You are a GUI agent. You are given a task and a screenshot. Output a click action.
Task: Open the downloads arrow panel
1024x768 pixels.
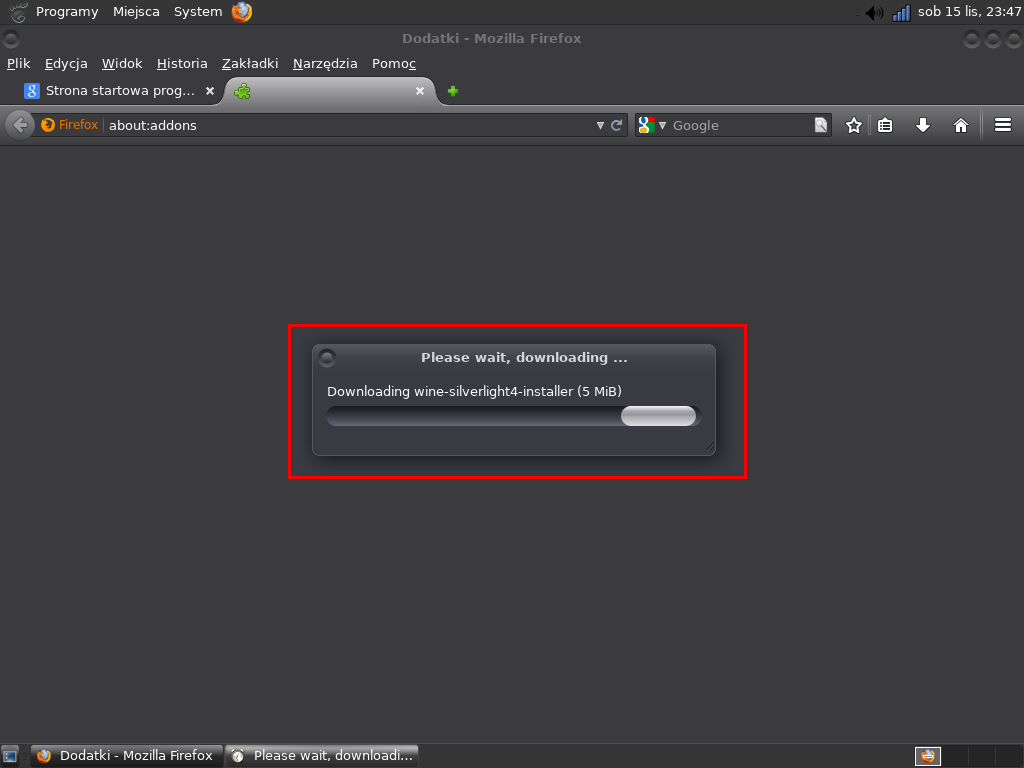point(923,125)
